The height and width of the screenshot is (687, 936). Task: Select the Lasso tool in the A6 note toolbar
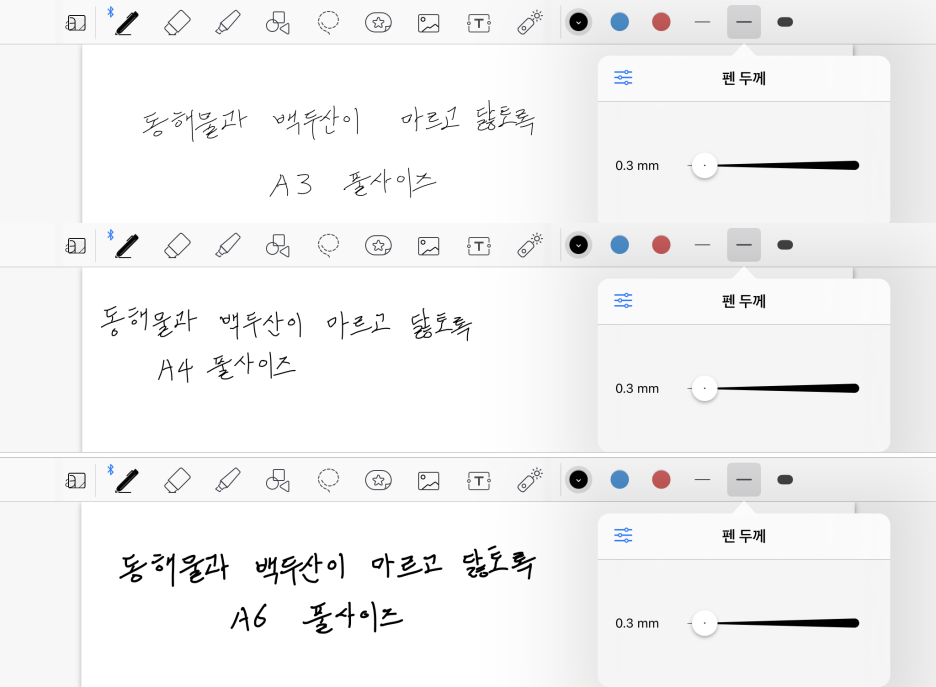(328, 480)
